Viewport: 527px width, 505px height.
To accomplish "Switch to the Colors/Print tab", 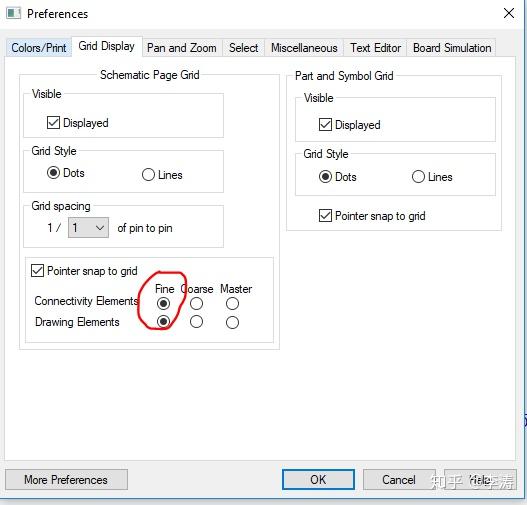I will (39, 48).
